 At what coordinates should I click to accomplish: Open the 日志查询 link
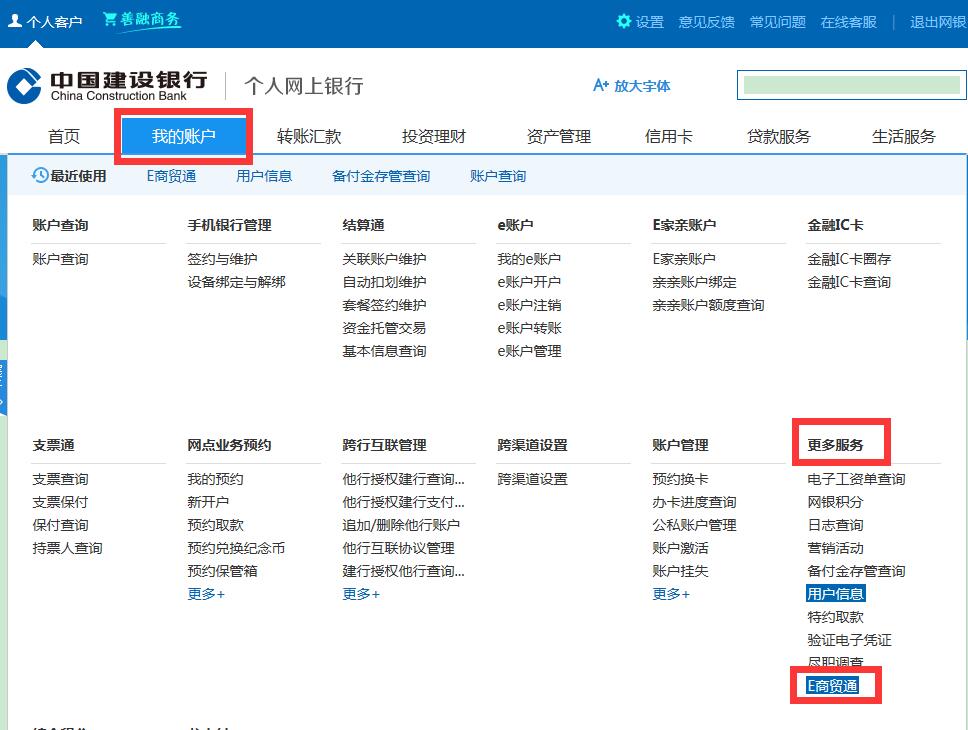click(x=835, y=525)
